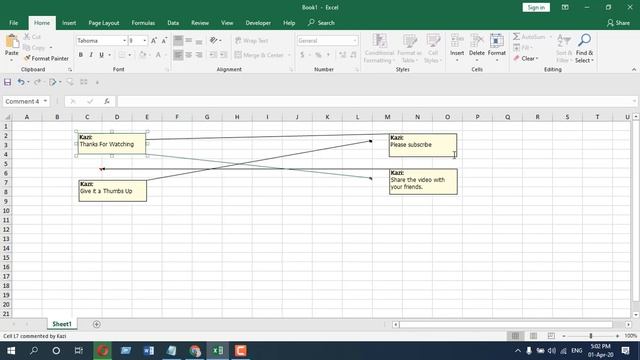Switch to Page Layout view icon
The image size is (640, 360).
533,336
